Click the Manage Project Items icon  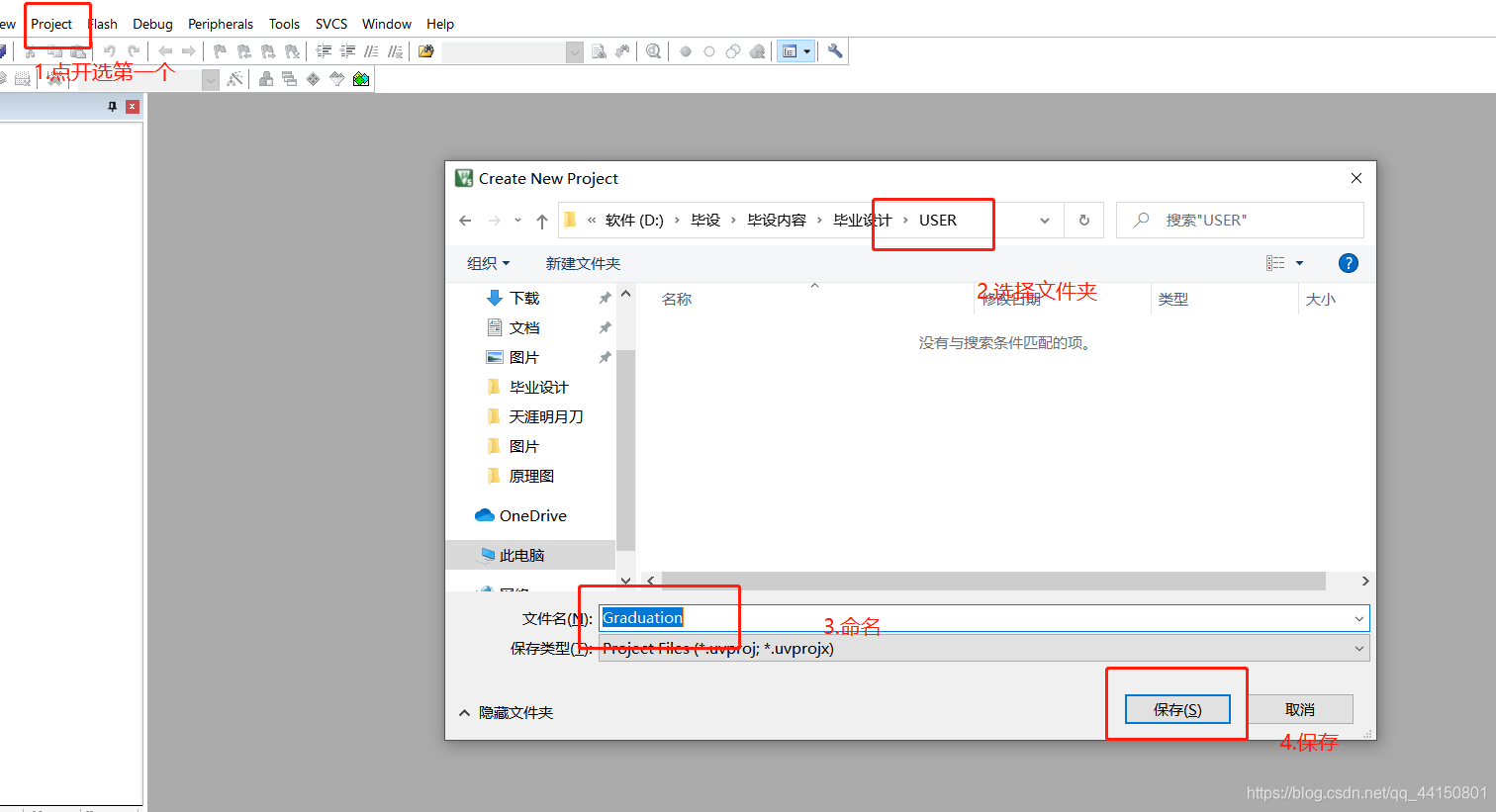266,79
